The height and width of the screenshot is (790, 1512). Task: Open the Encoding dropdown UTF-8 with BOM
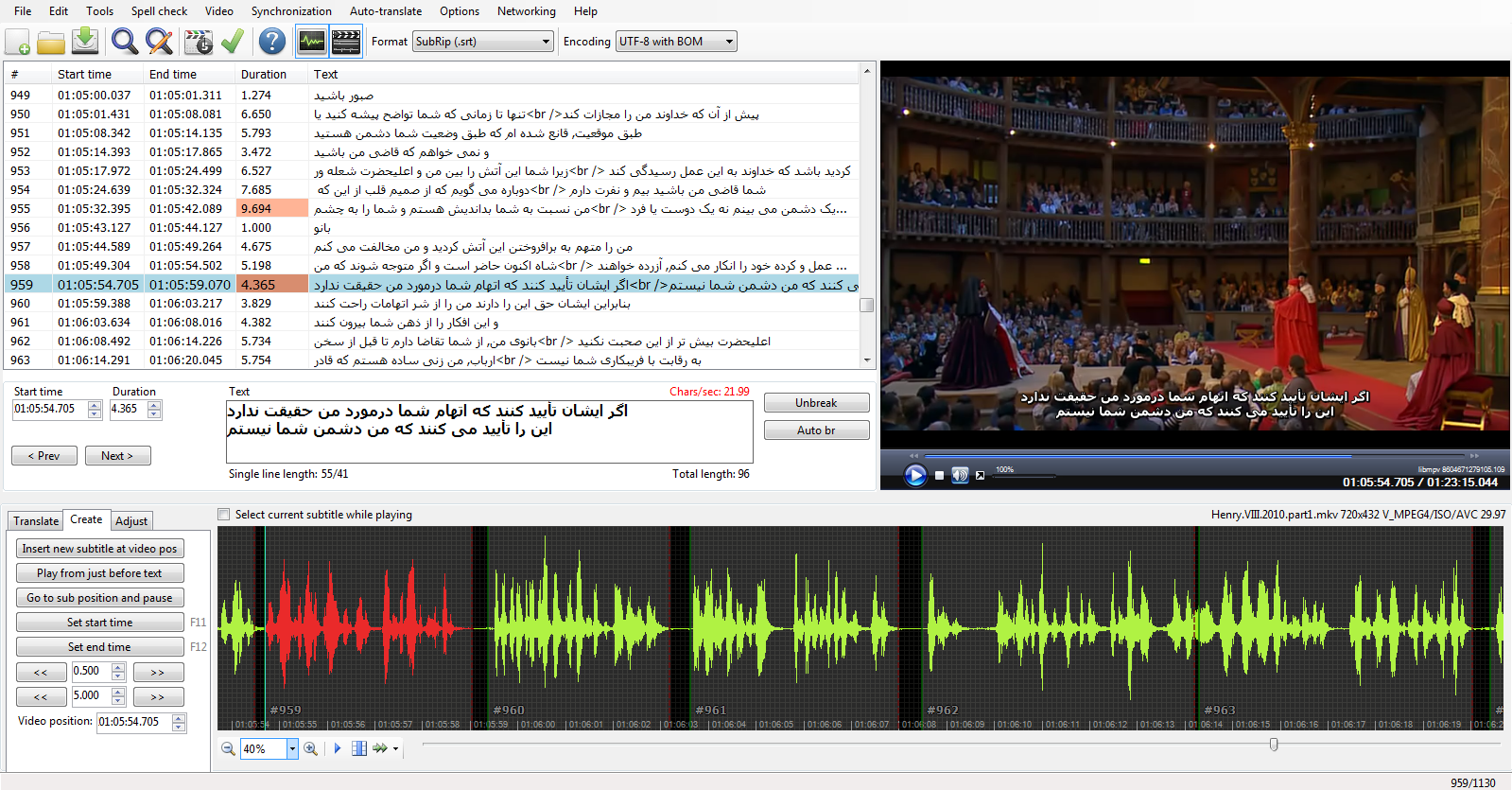point(676,42)
